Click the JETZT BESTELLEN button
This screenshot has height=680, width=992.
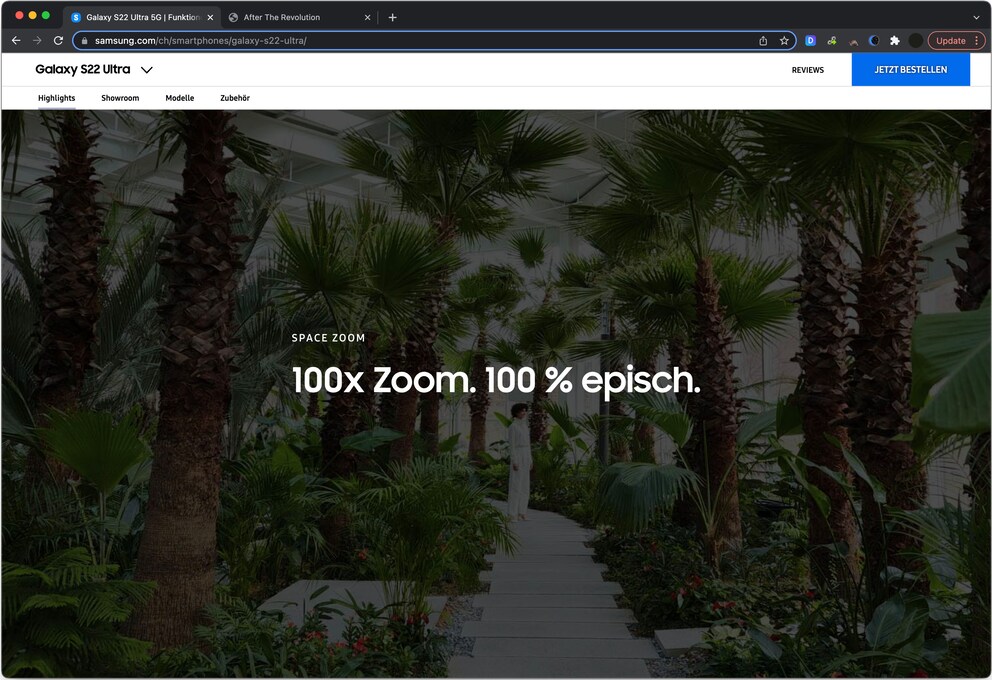click(910, 70)
